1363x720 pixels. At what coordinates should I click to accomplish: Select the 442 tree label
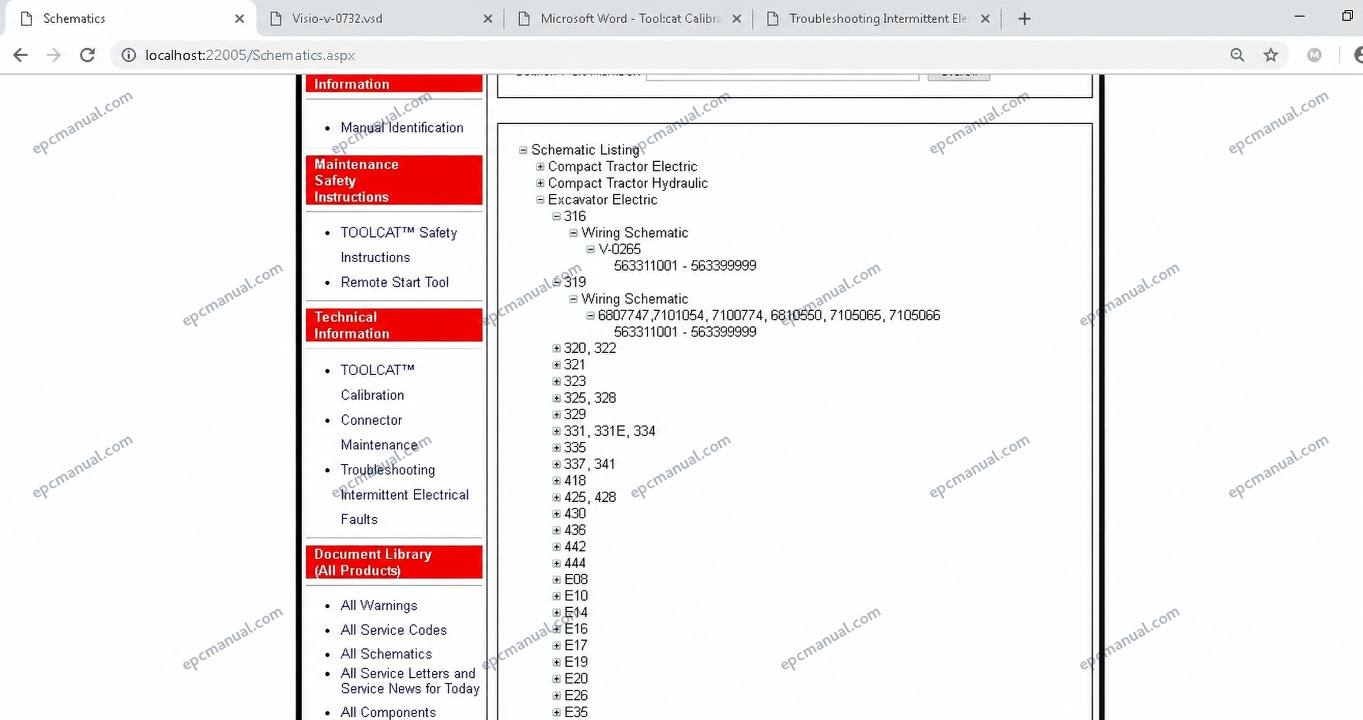[575, 547]
